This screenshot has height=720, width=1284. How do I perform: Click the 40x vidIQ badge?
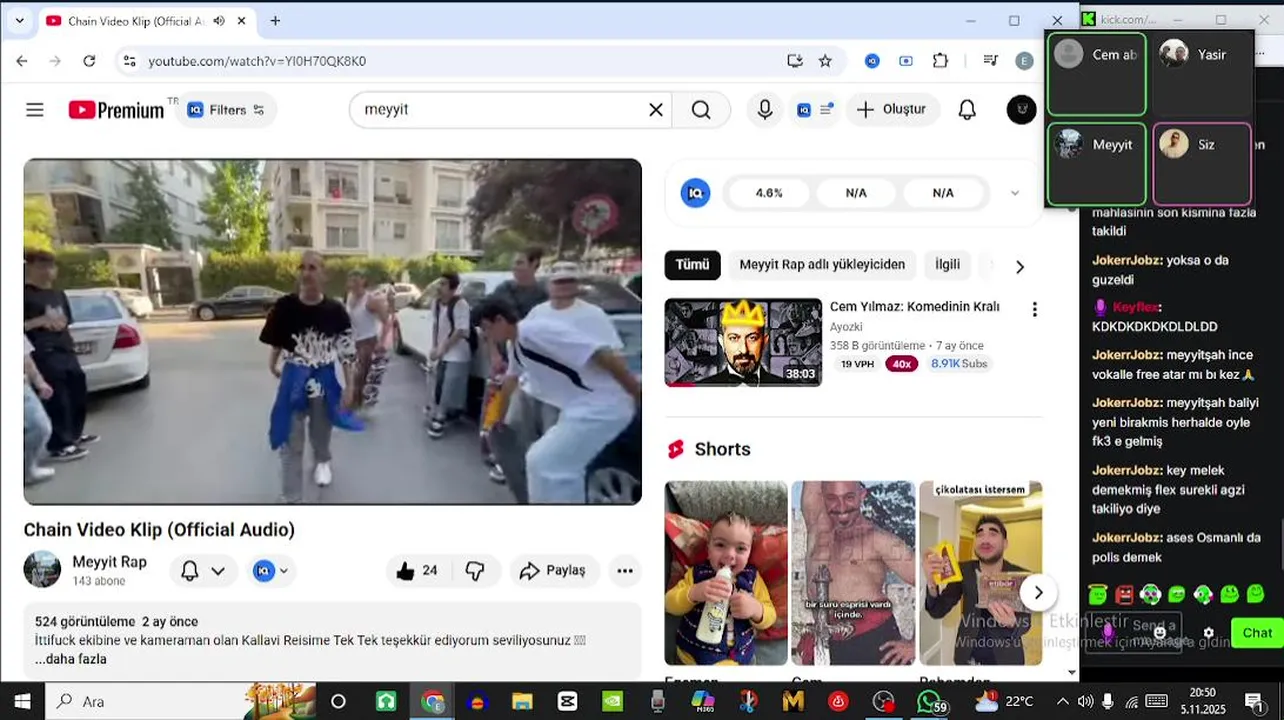point(902,364)
